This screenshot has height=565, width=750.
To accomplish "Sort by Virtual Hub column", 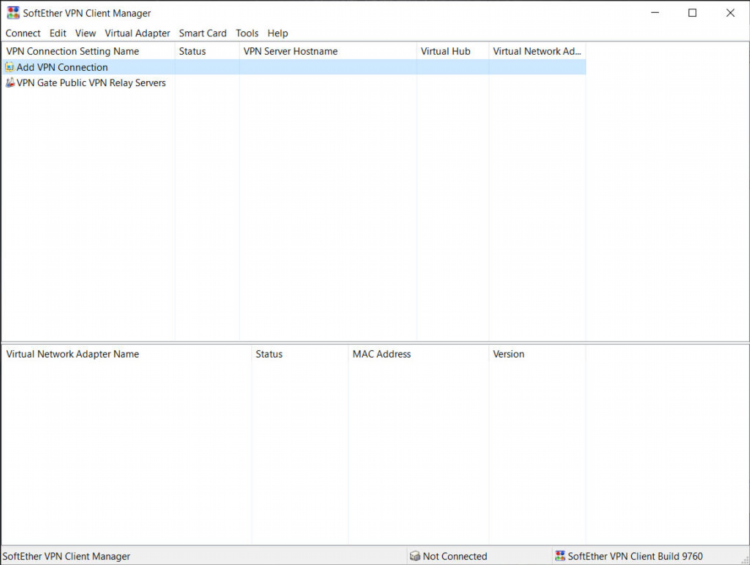I will pyautogui.click(x=453, y=51).
